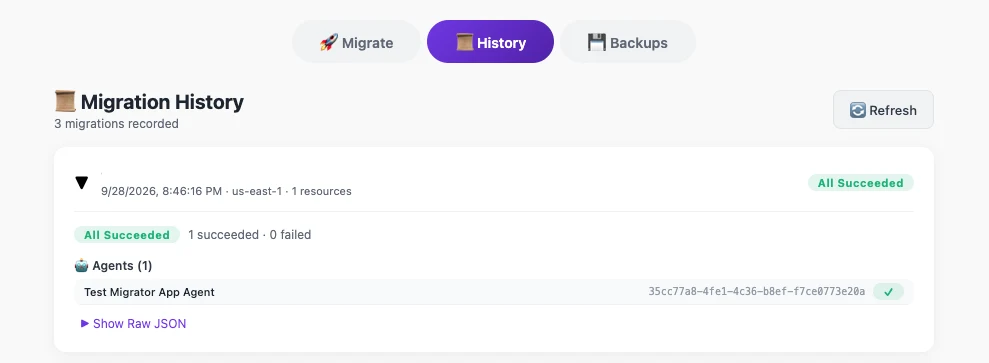
Task: Click the '1 succeeded · 0 failed' summary
Action: tap(250, 235)
